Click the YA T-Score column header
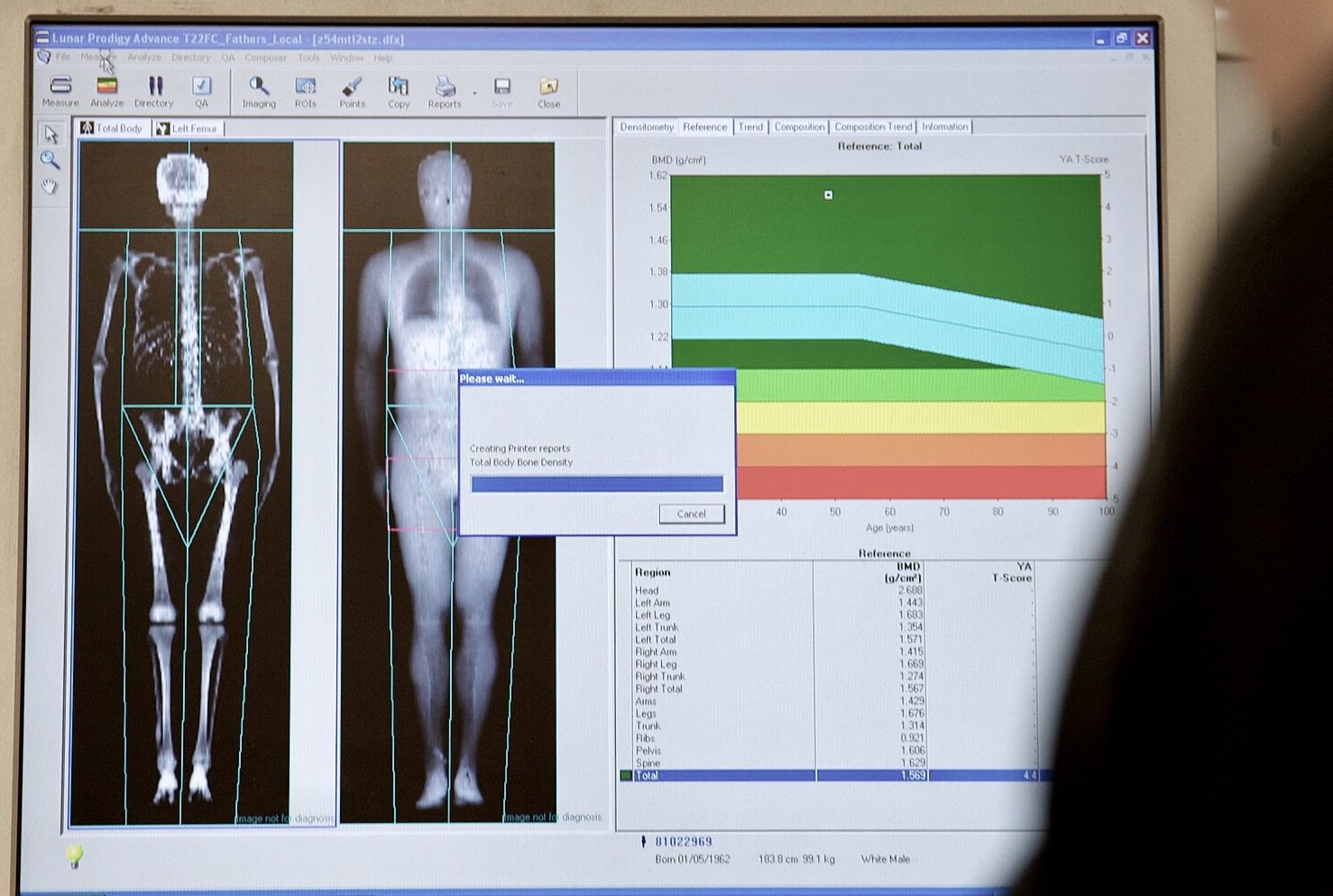1333x896 pixels. [1012, 572]
